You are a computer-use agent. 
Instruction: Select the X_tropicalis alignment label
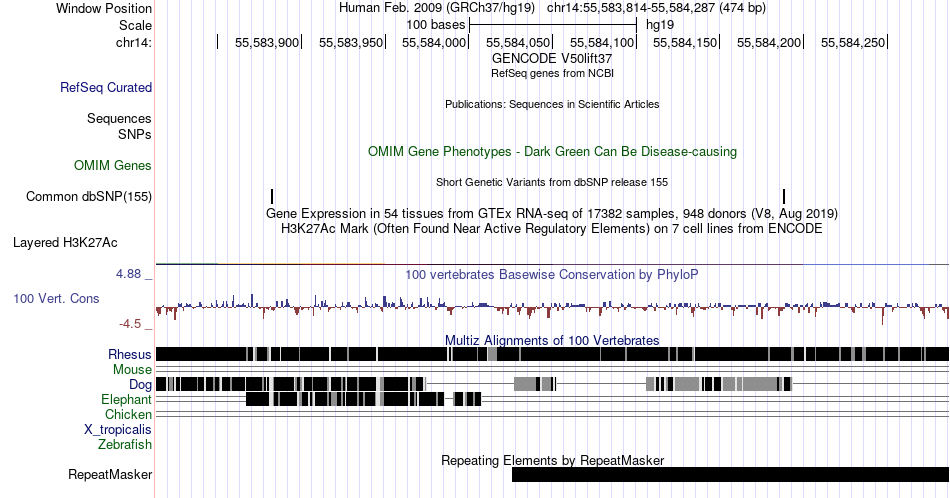click(118, 429)
